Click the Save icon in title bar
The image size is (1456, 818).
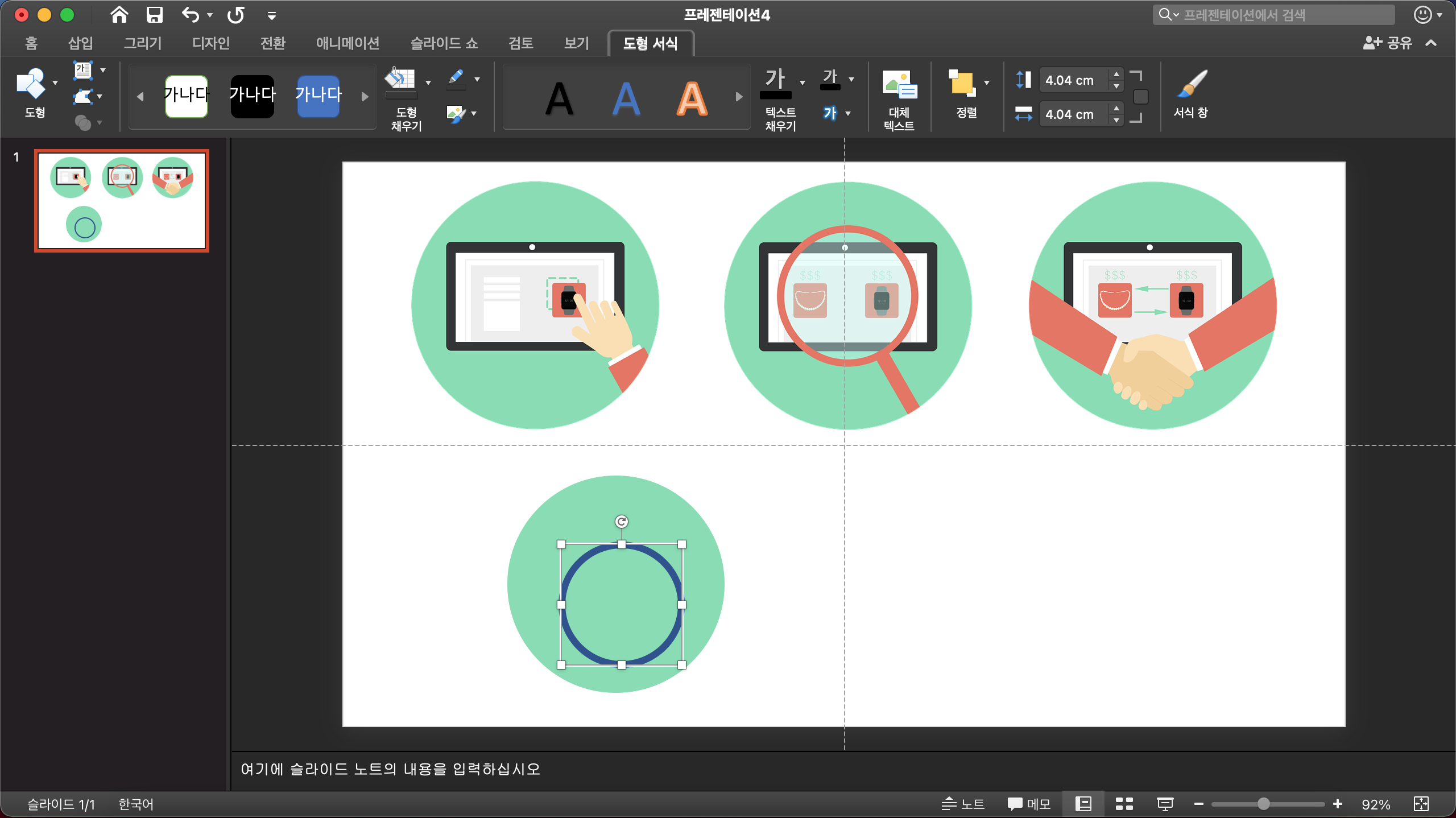click(154, 15)
